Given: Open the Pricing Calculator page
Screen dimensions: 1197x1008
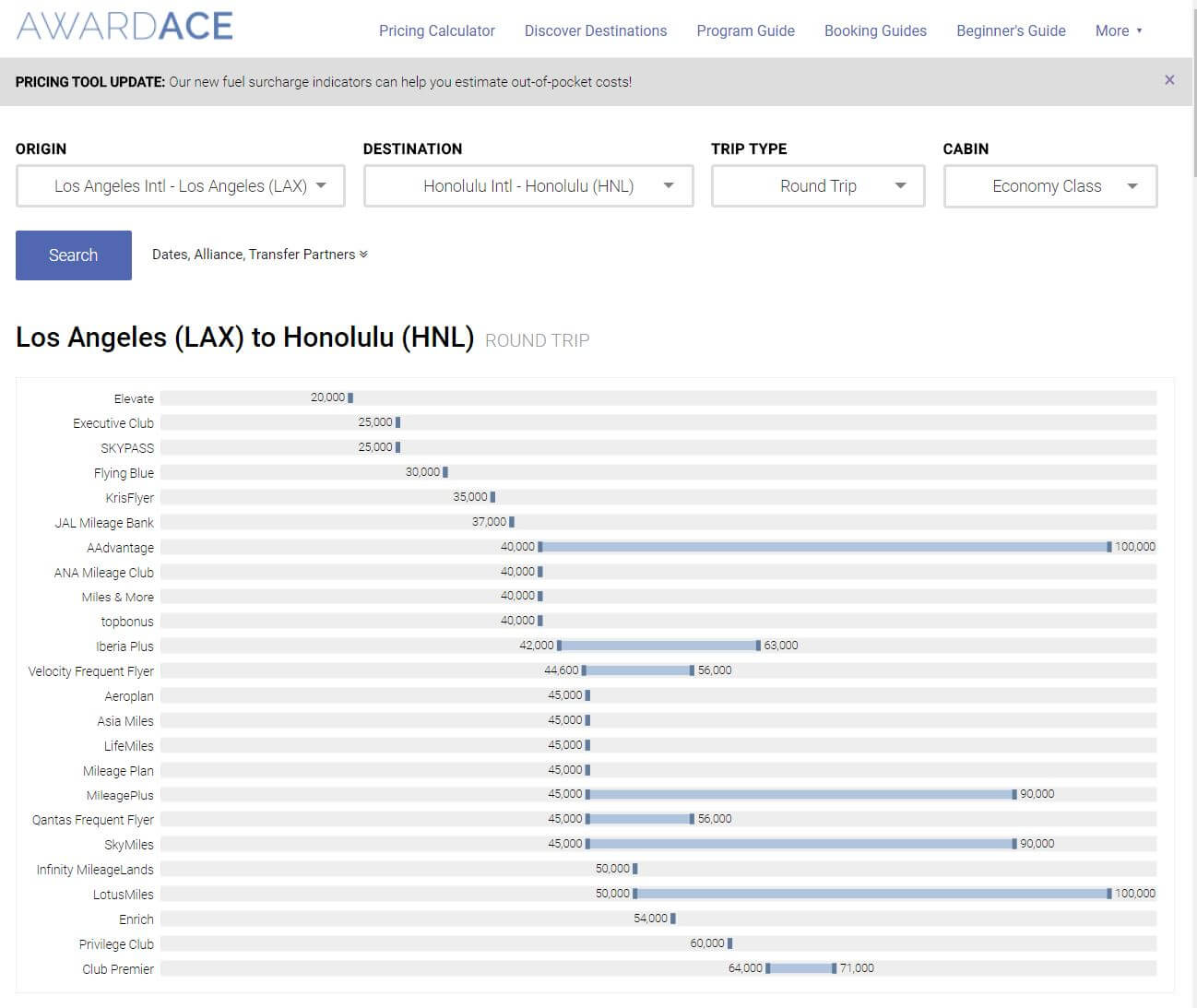Looking at the screenshot, I should point(437,30).
